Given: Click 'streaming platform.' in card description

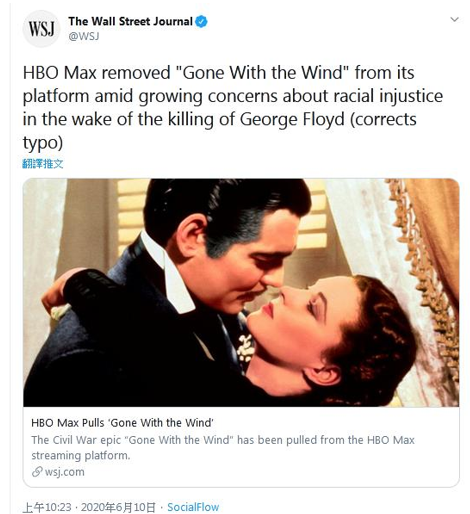Looking at the screenshot, I should pyautogui.click(x=81, y=455).
